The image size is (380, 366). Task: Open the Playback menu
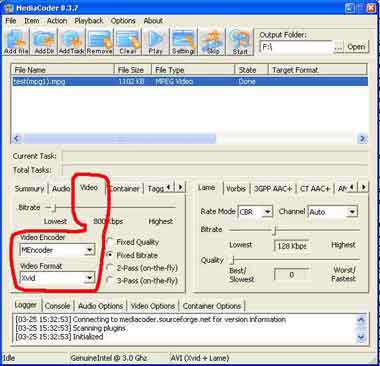click(x=89, y=21)
